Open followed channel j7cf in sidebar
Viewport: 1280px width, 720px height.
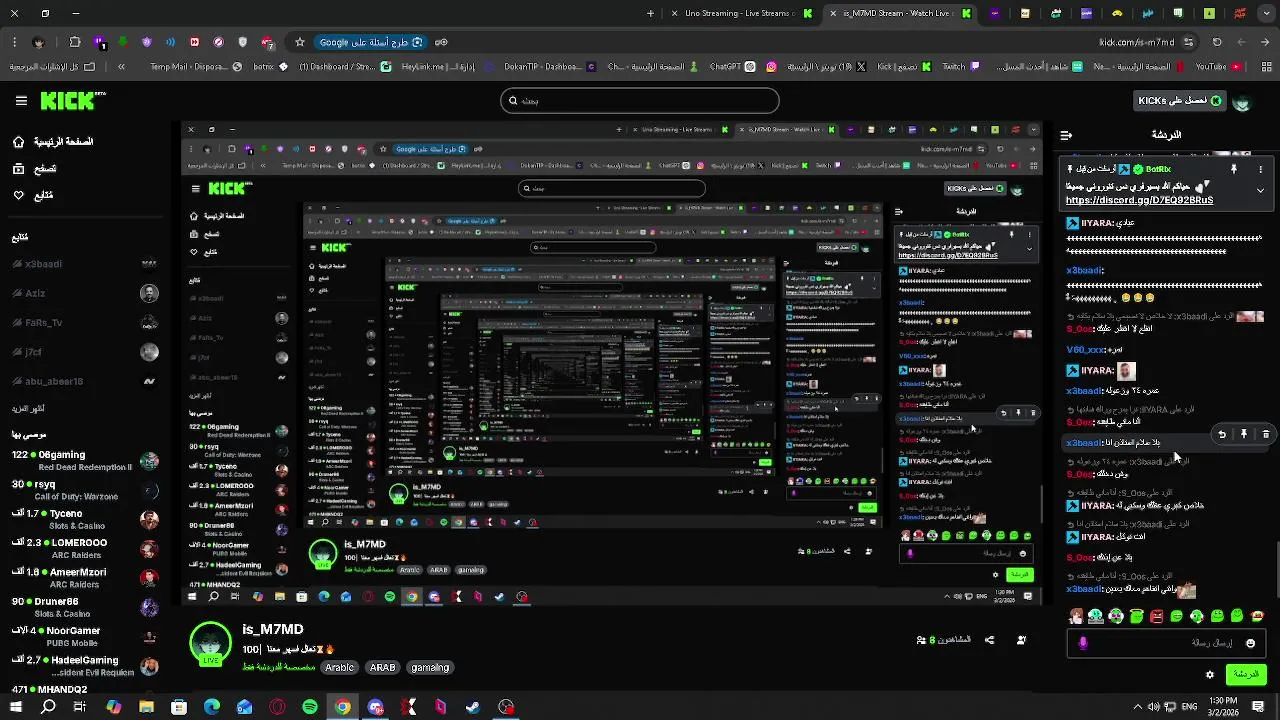click(85, 352)
